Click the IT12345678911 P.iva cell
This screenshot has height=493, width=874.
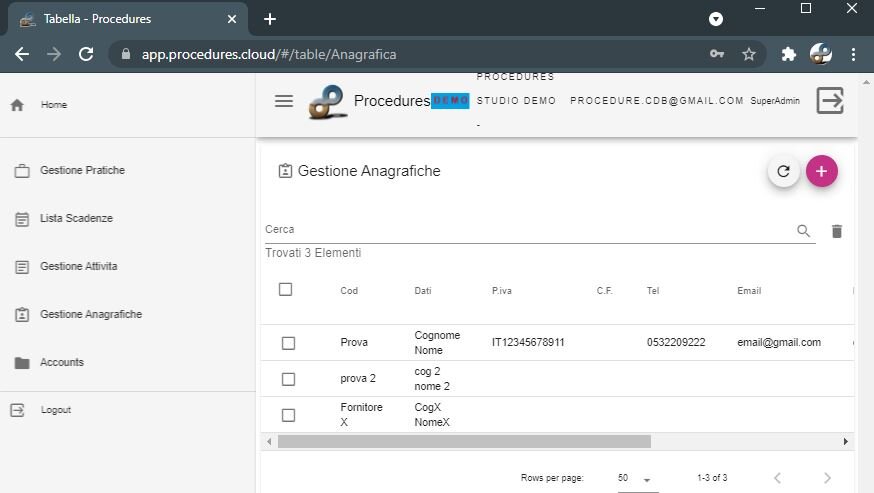click(x=528, y=342)
